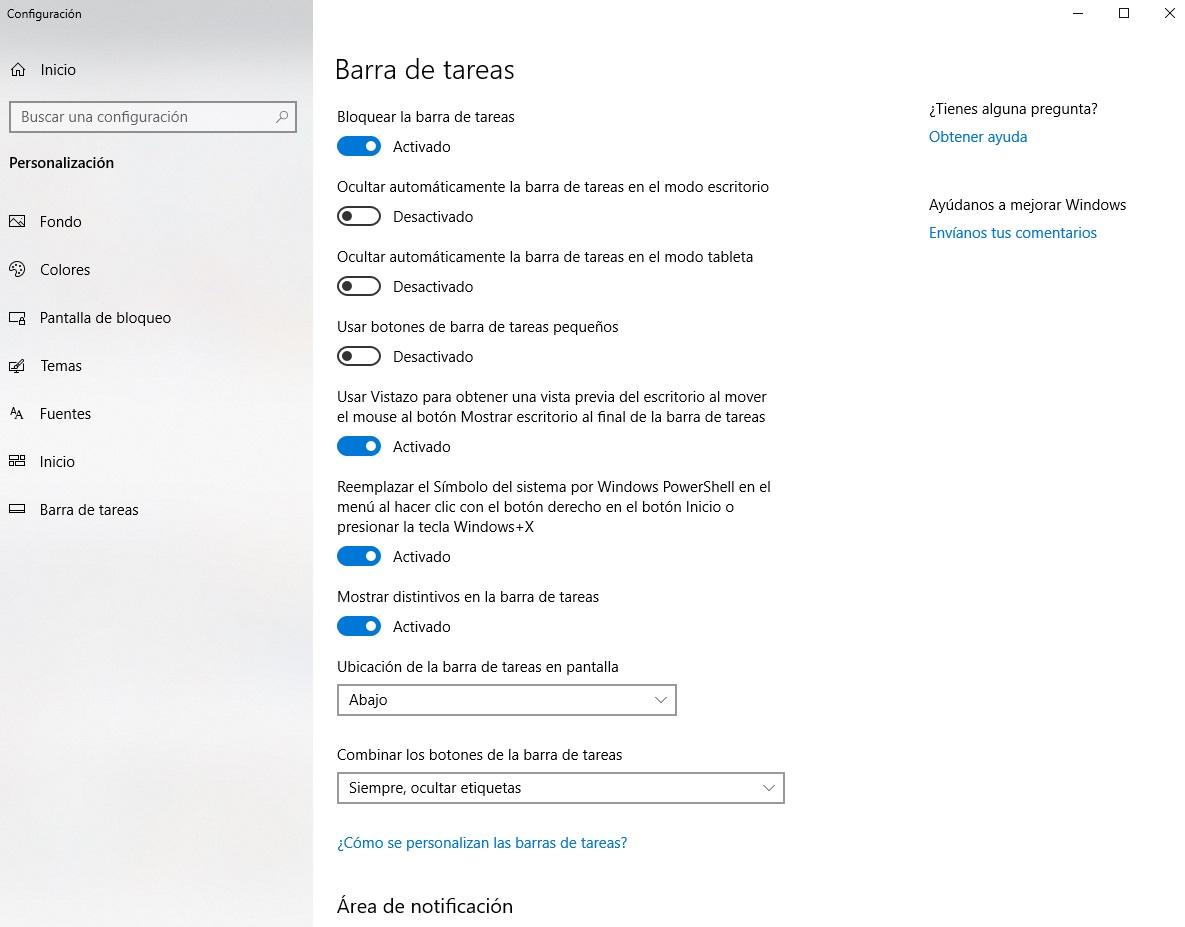Viewport: 1185px width, 927px height.
Task: Click the Inicio start menu tiles icon
Action: pyautogui.click(x=17, y=462)
